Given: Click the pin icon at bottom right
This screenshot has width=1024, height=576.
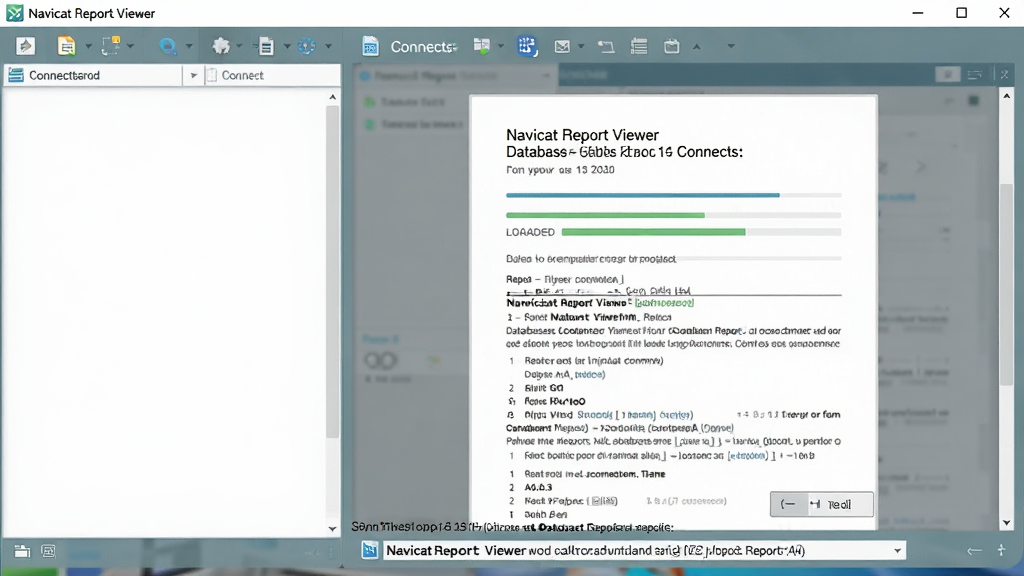Looking at the screenshot, I should pos(1002,551).
